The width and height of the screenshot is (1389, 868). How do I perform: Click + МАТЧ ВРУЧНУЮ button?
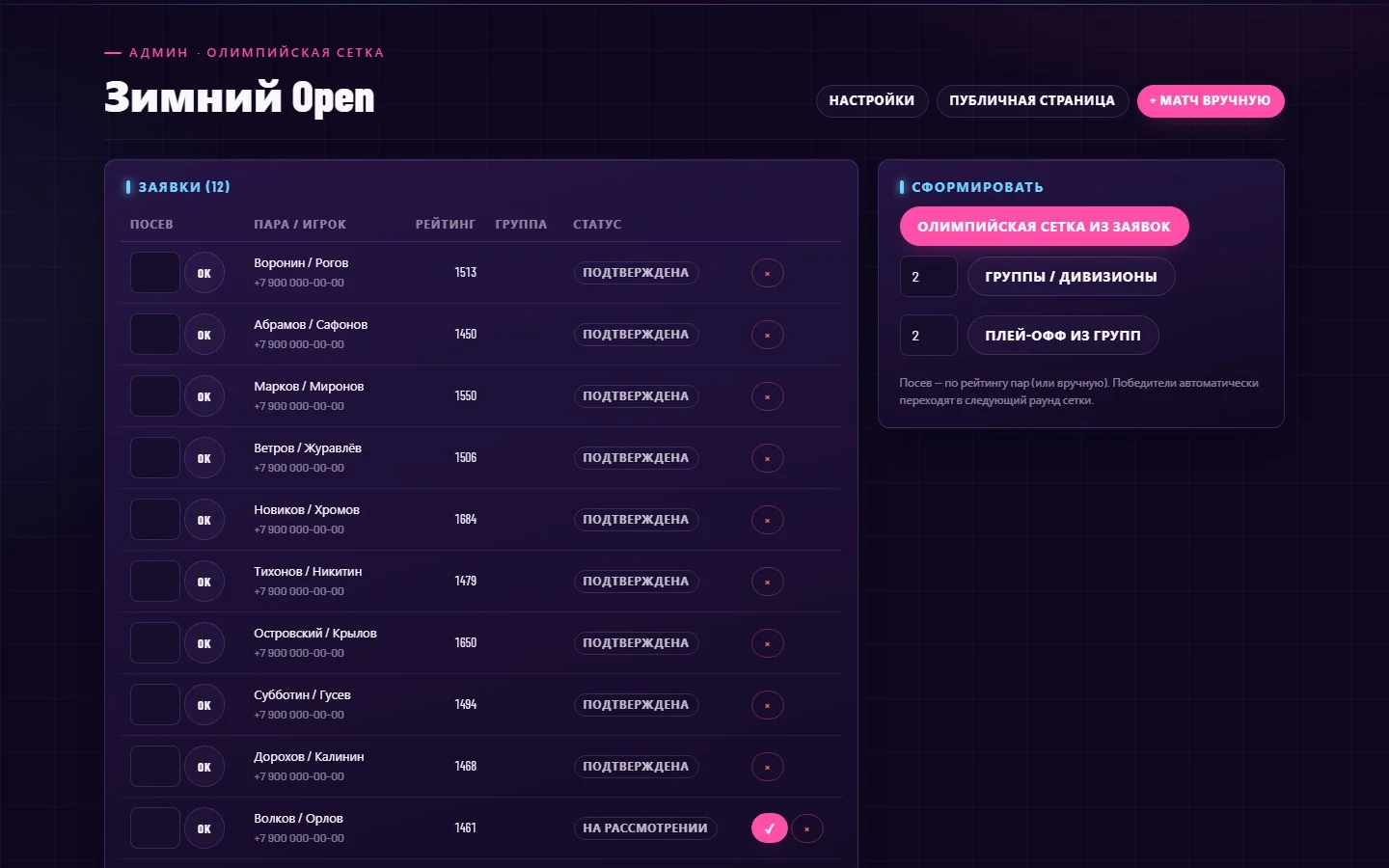(1211, 100)
